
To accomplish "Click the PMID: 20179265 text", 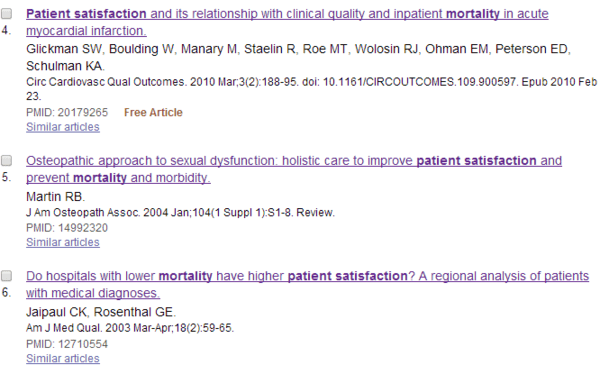I will [67, 112].
